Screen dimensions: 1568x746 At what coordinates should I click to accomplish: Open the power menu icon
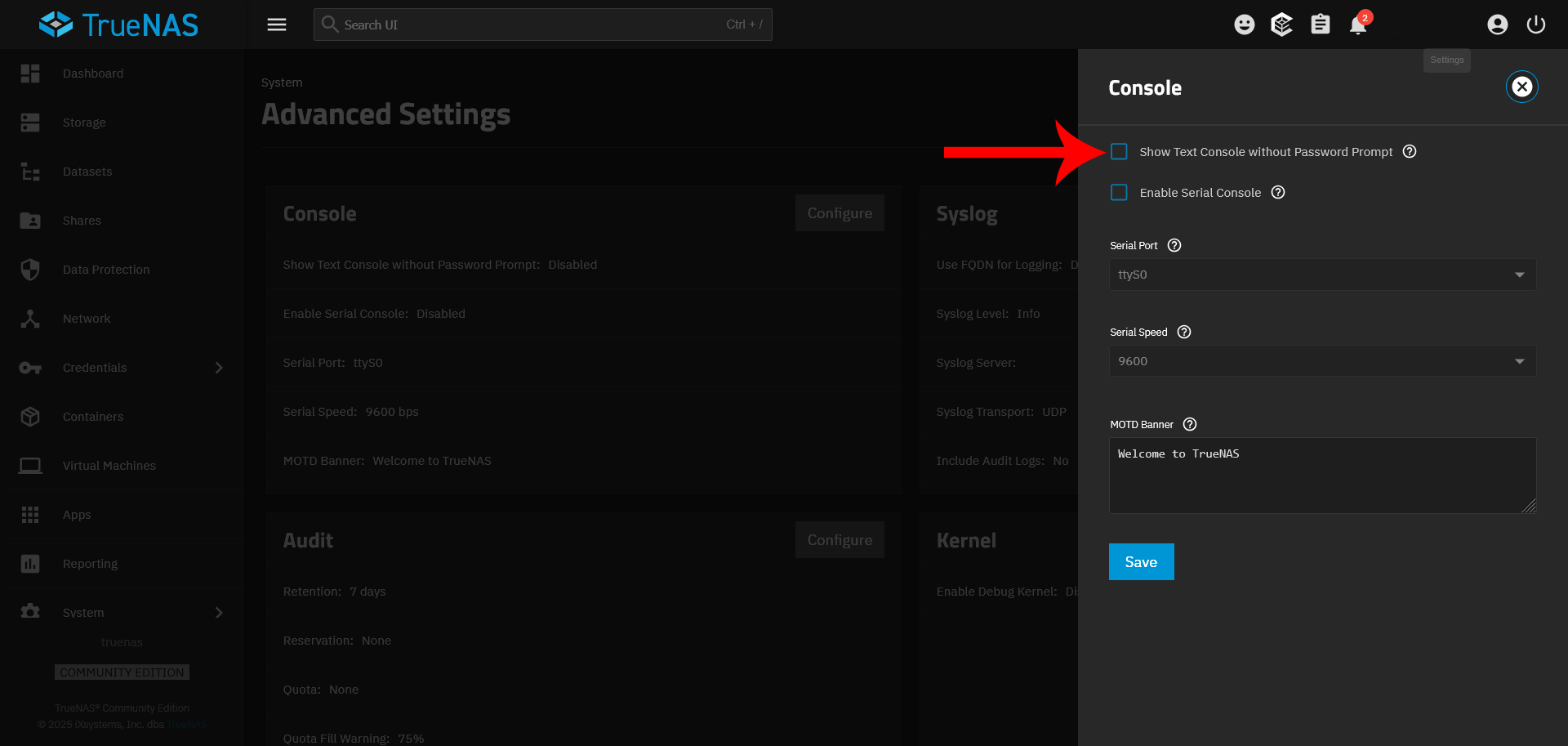(x=1535, y=25)
